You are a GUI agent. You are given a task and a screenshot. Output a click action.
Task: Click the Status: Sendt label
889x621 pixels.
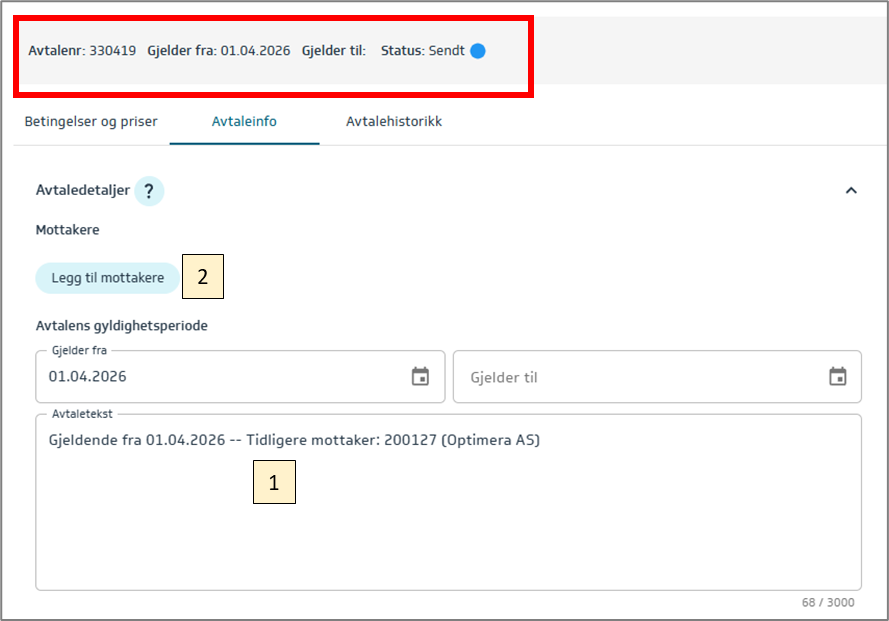(x=422, y=51)
